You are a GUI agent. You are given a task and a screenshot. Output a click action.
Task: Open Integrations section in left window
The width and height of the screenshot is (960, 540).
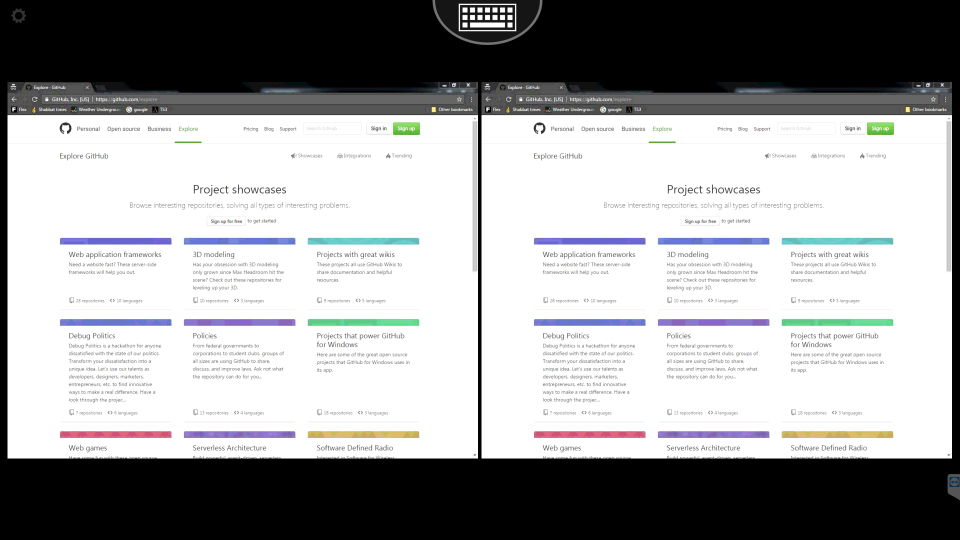point(354,156)
